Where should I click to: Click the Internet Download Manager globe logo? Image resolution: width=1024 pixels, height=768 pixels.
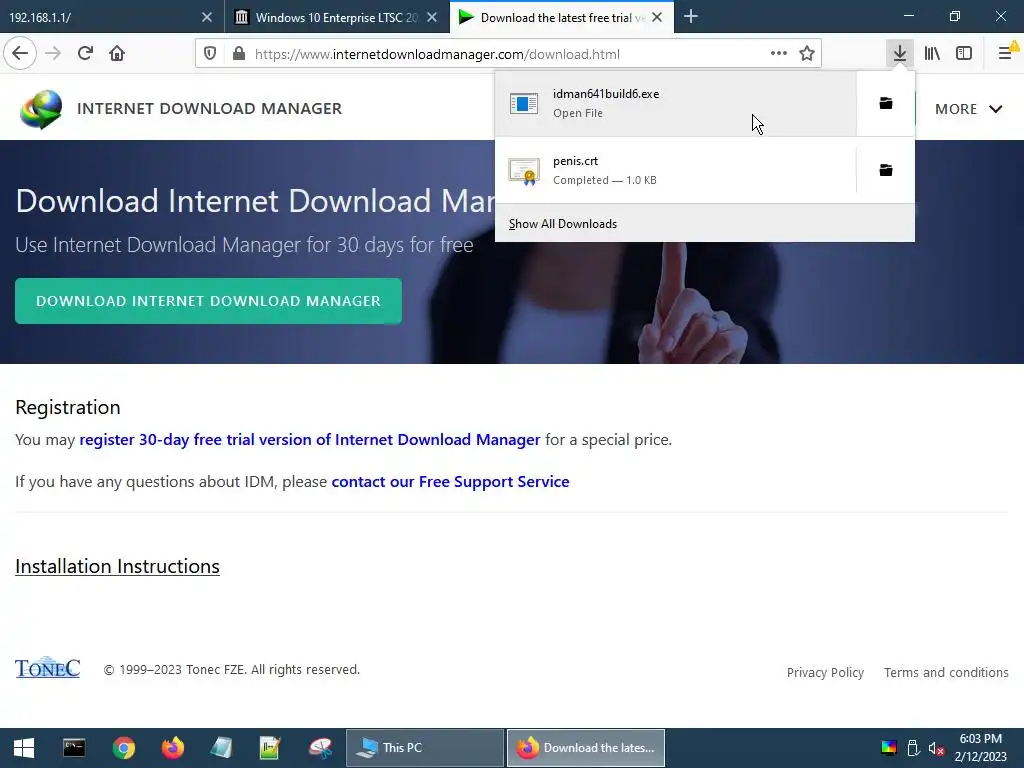tap(41, 109)
